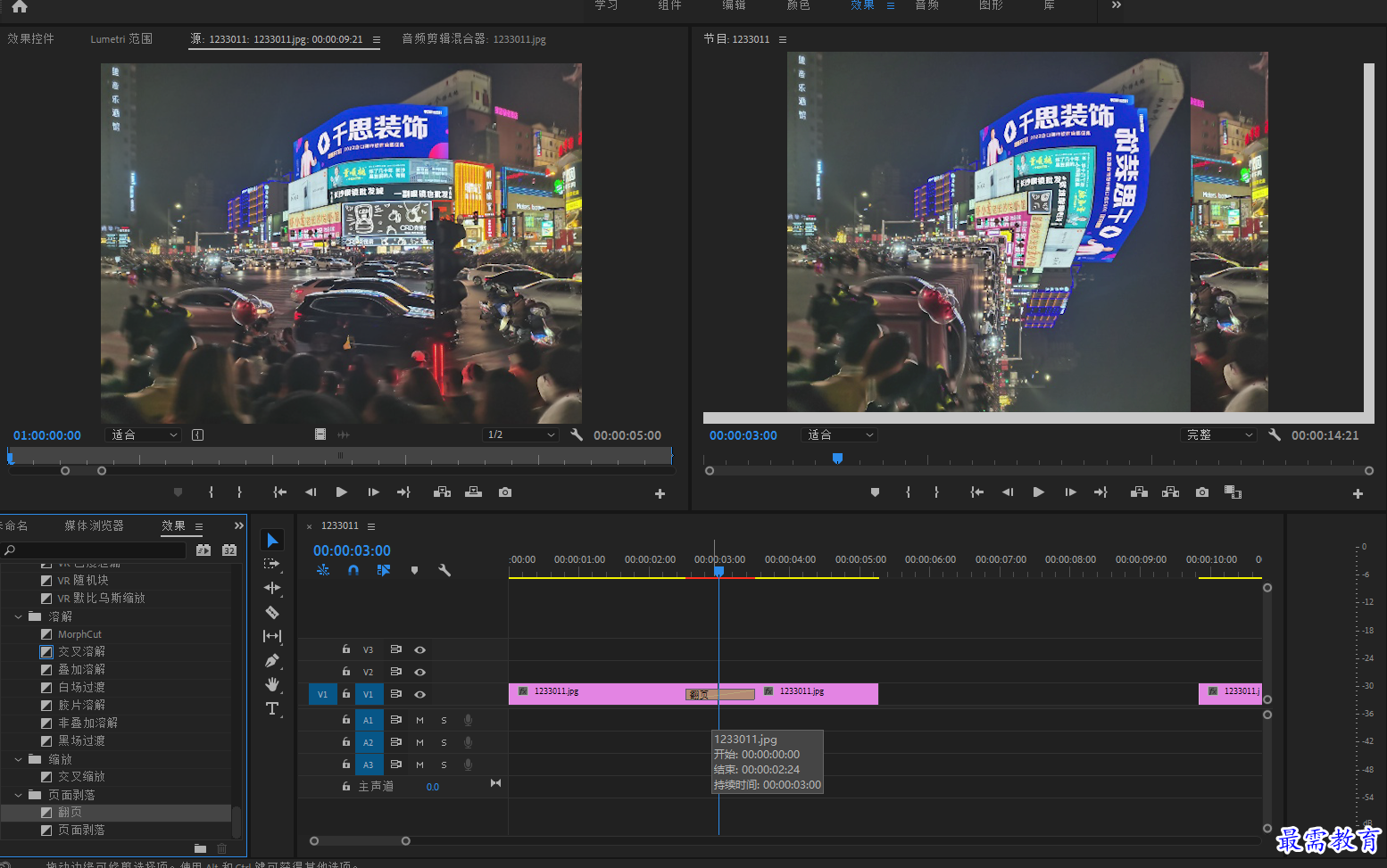Toggle V3 track output eye

[x=419, y=650]
